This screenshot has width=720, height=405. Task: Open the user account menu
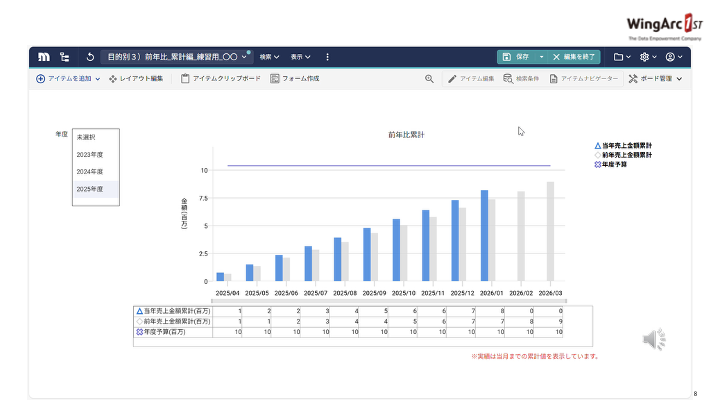point(674,57)
